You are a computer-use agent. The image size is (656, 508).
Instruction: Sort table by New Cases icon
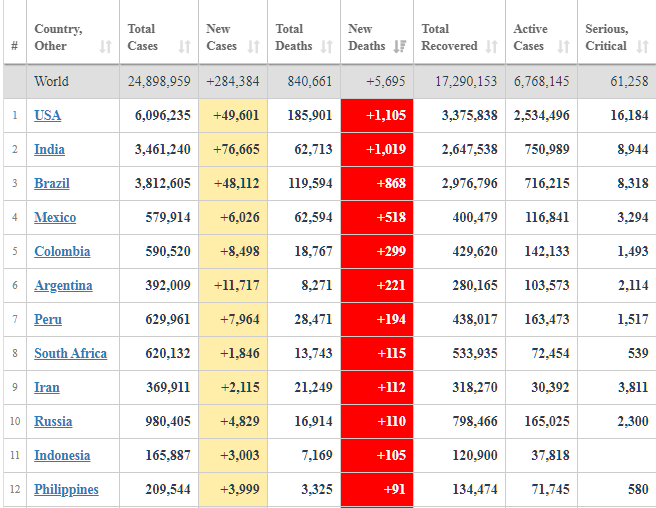tap(254, 46)
